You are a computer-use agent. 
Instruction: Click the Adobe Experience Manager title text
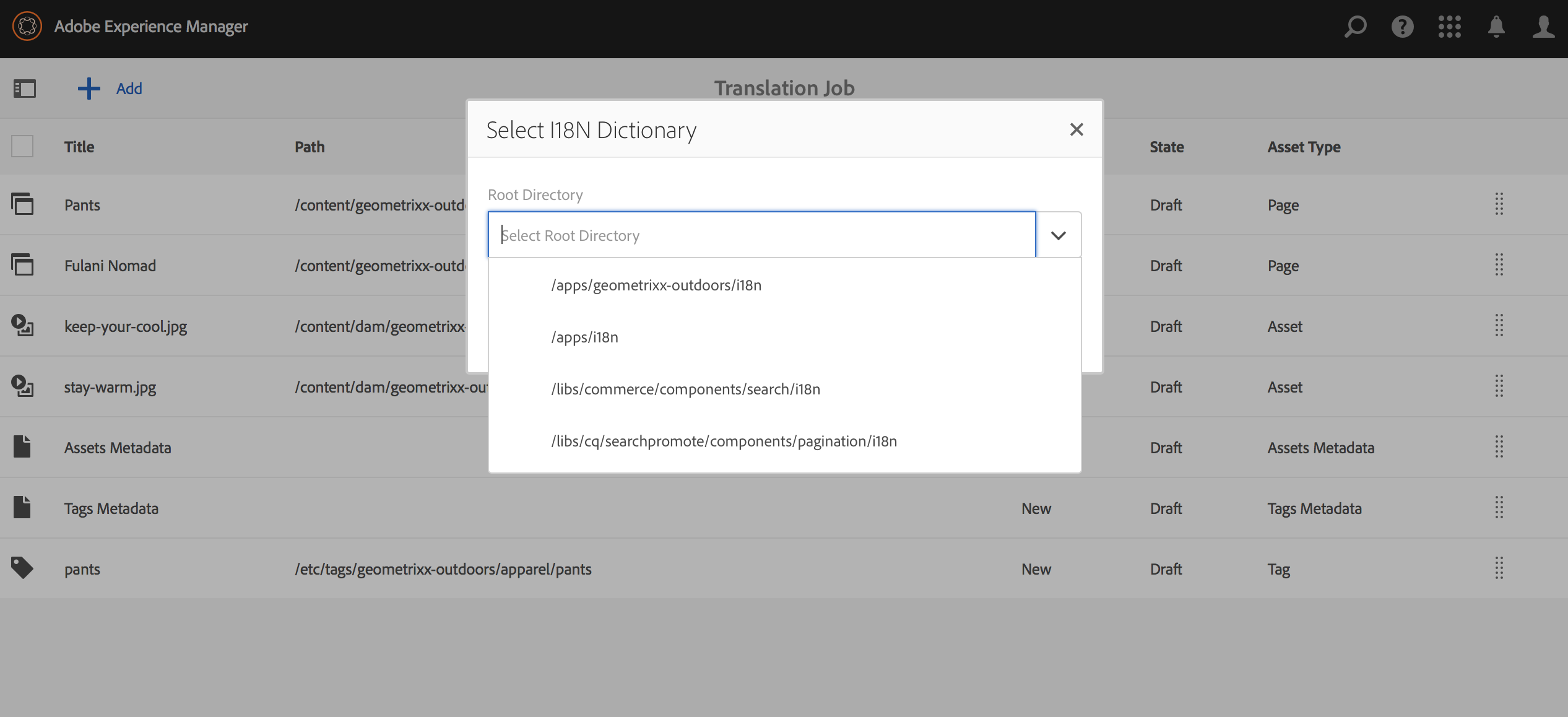[x=151, y=27]
